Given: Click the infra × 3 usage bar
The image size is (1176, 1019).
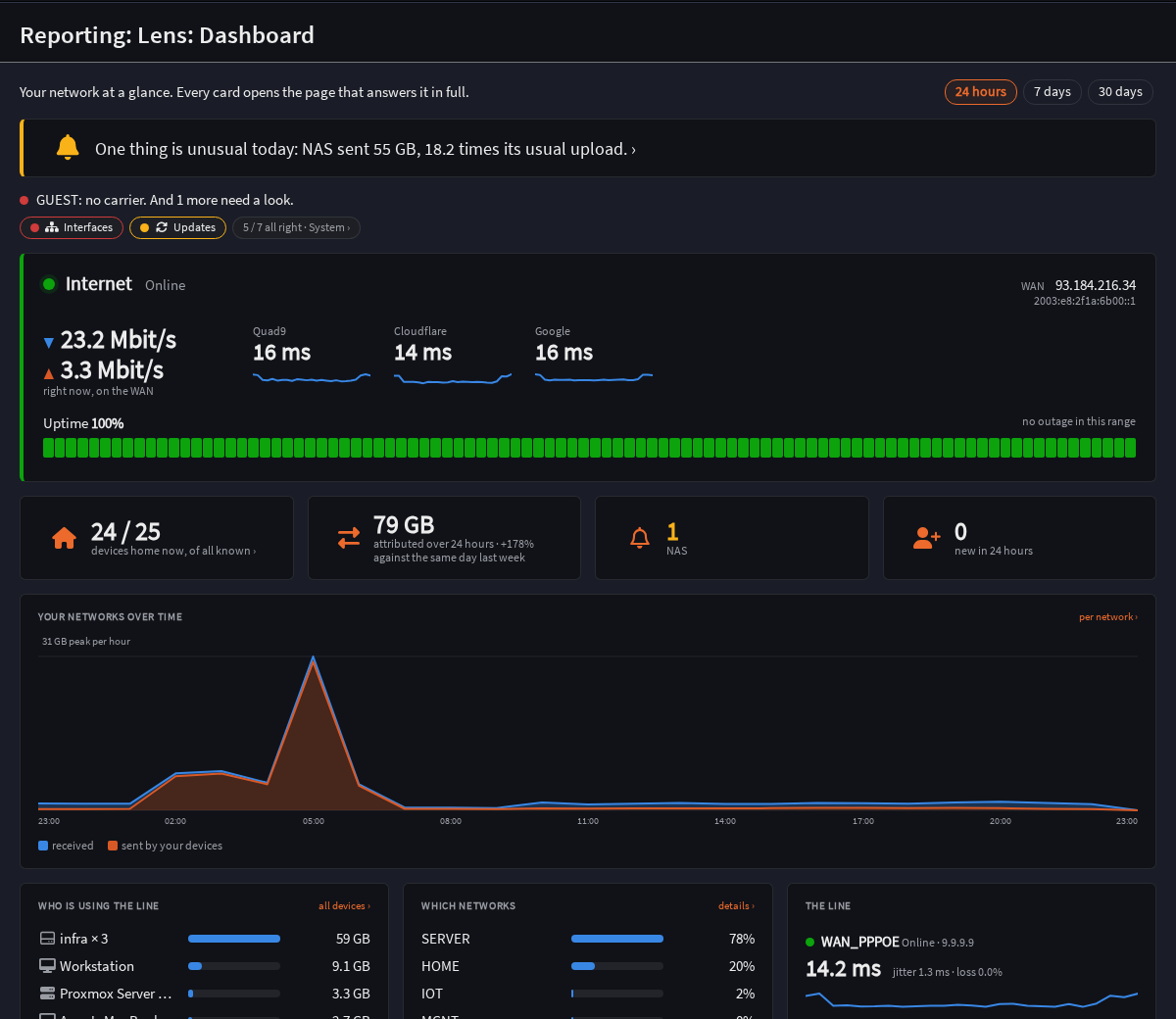Looking at the screenshot, I should click(234, 939).
